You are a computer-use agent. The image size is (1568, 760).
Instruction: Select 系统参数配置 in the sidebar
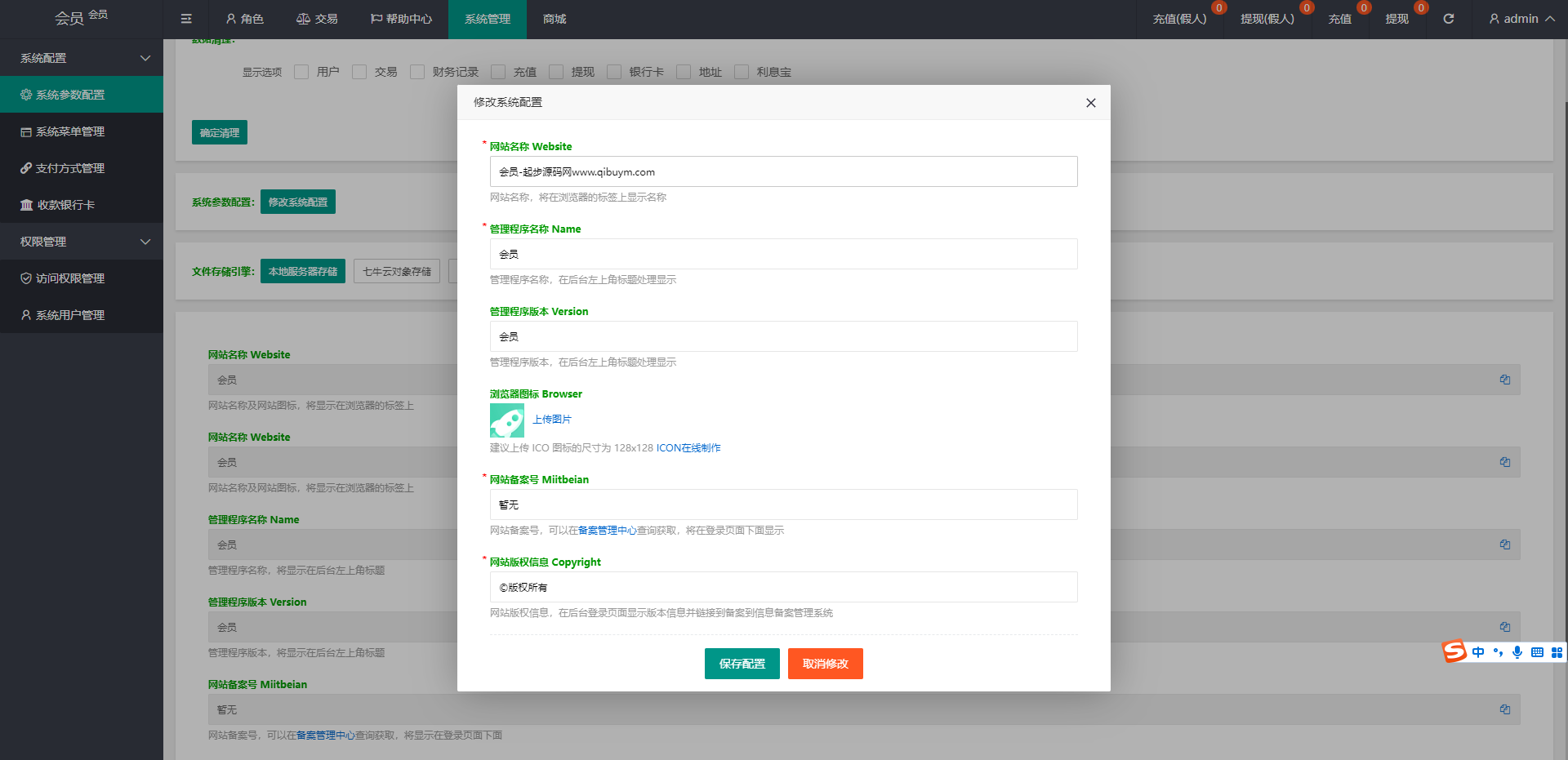[82, 95]
